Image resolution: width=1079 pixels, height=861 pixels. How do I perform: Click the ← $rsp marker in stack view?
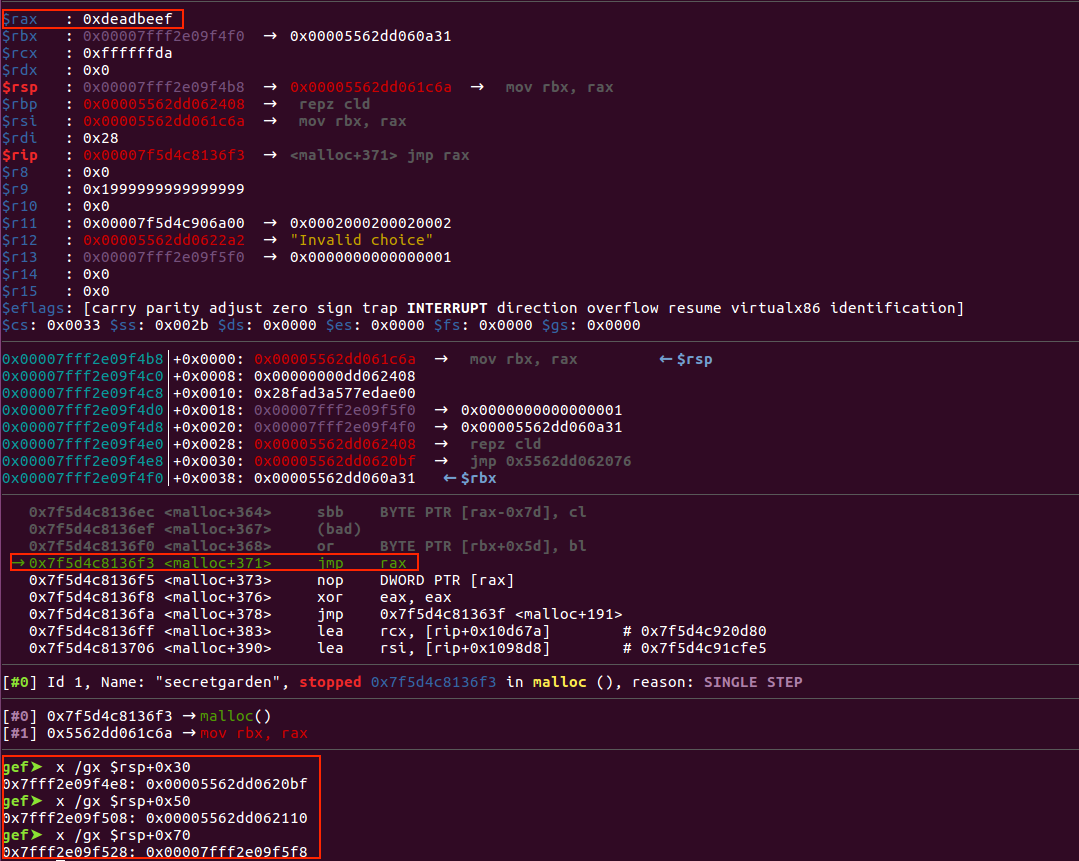[685, 359]
